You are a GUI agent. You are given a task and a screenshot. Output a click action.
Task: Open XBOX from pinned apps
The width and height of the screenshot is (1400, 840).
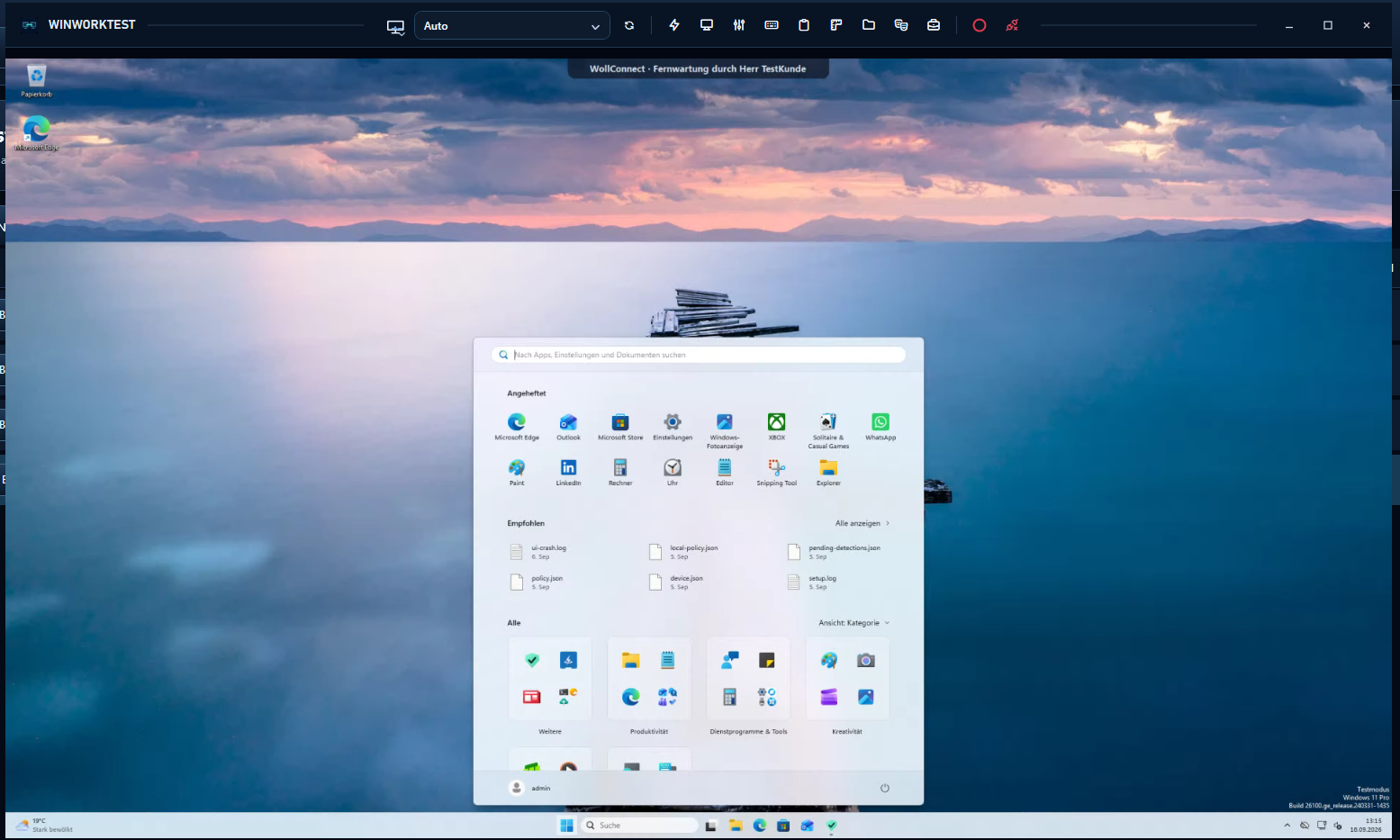pos(776,427)
